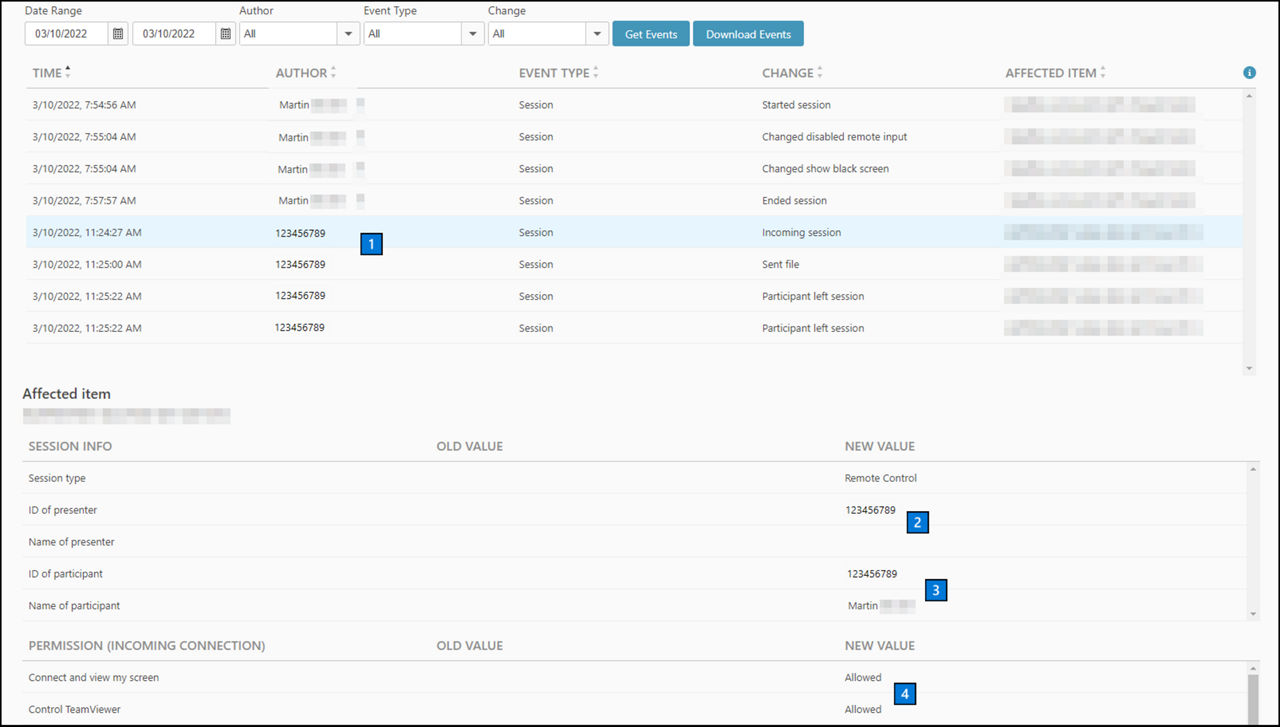
Task: Select the Started session event row
Action: pyautogui.click(x=634, y=105)
